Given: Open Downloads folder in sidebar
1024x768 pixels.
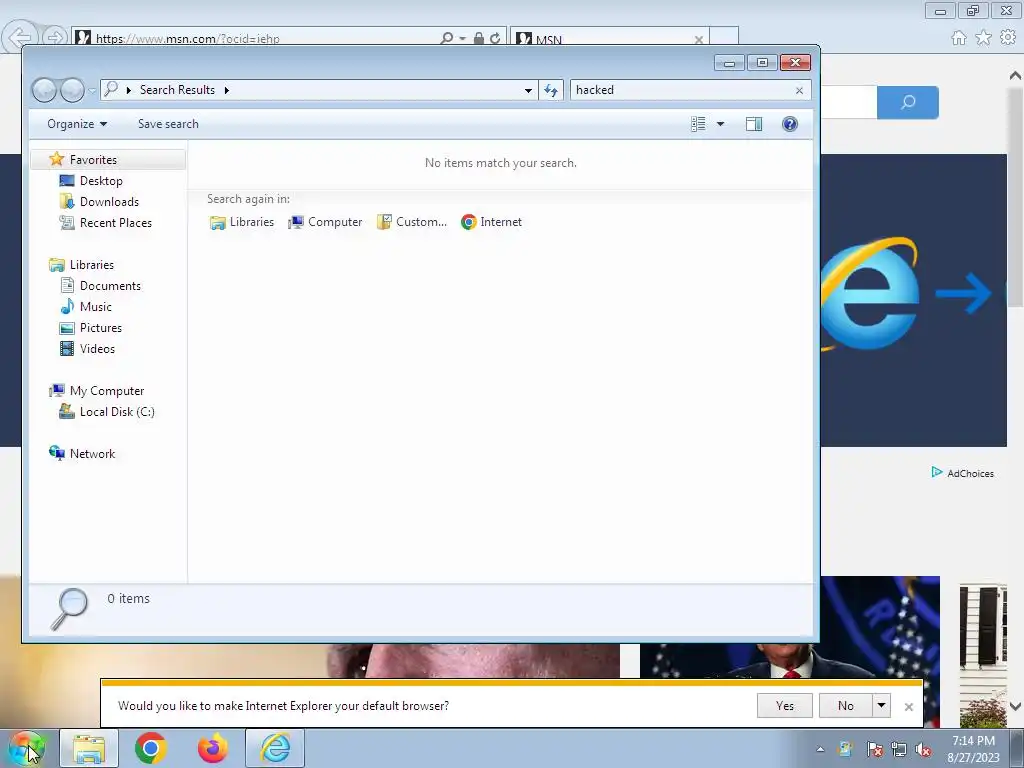Looking at the screenshot, I should (108, 202).
